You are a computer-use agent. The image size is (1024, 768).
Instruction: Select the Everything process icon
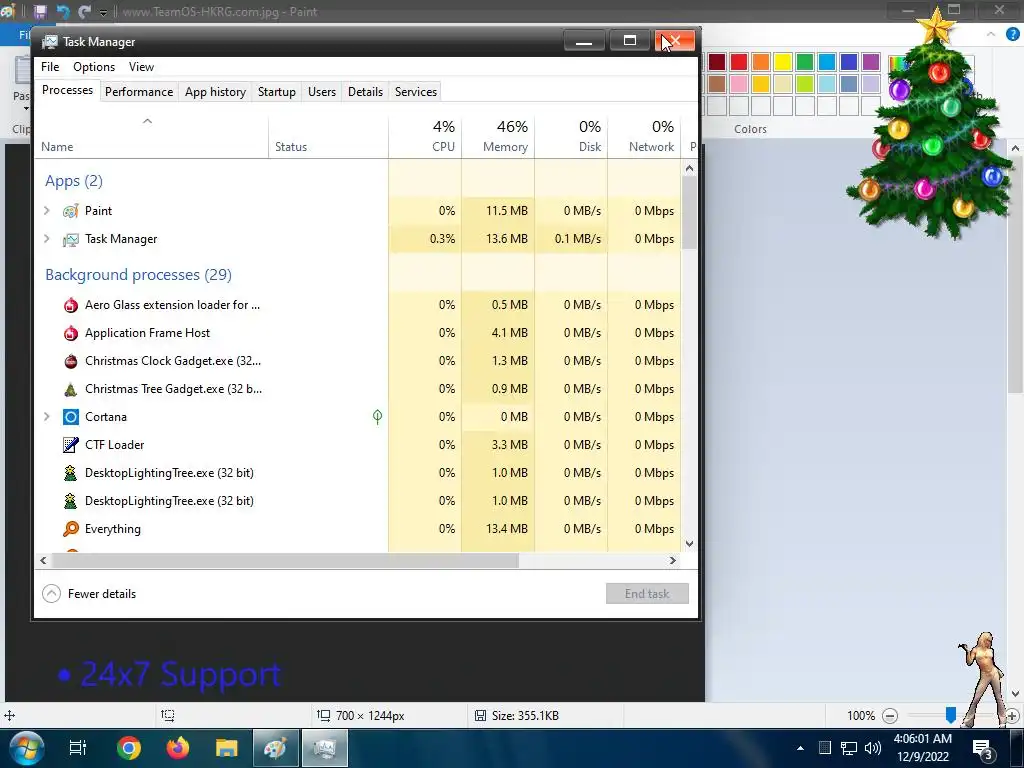coord(71,529)
